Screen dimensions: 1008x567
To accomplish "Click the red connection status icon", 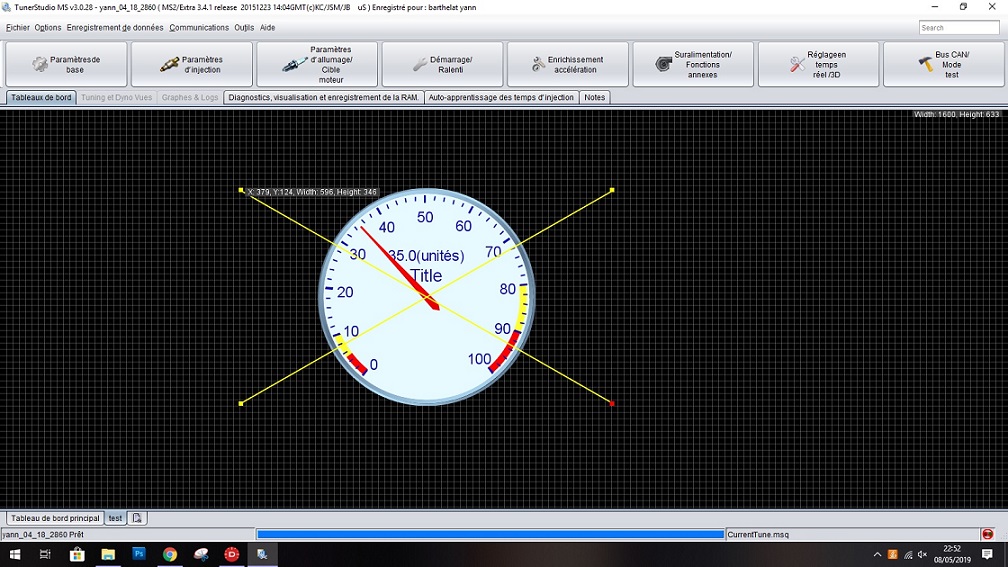I will (x=988, y=535).
